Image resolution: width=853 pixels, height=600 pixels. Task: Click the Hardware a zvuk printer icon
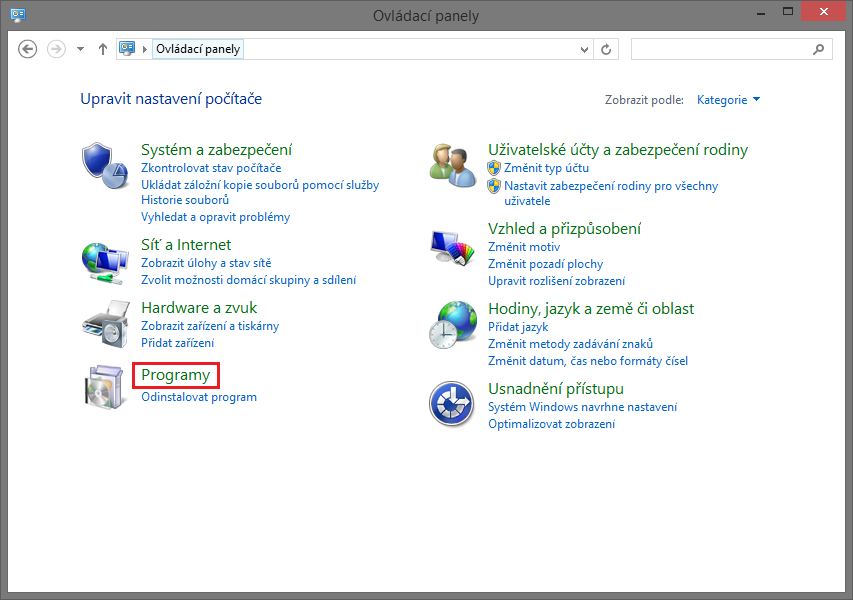(105, 322)
